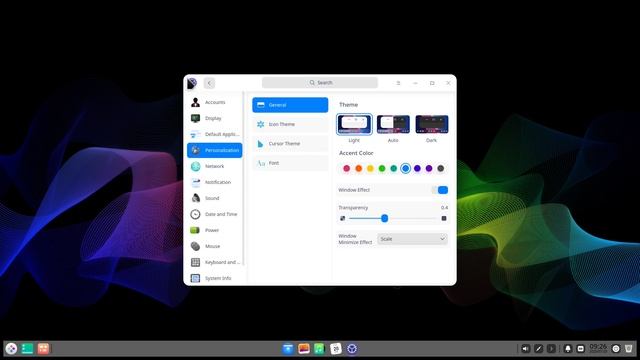Click the power button in the dock
640x360 pixels.
pyautogui.click(x=616, y=349)
